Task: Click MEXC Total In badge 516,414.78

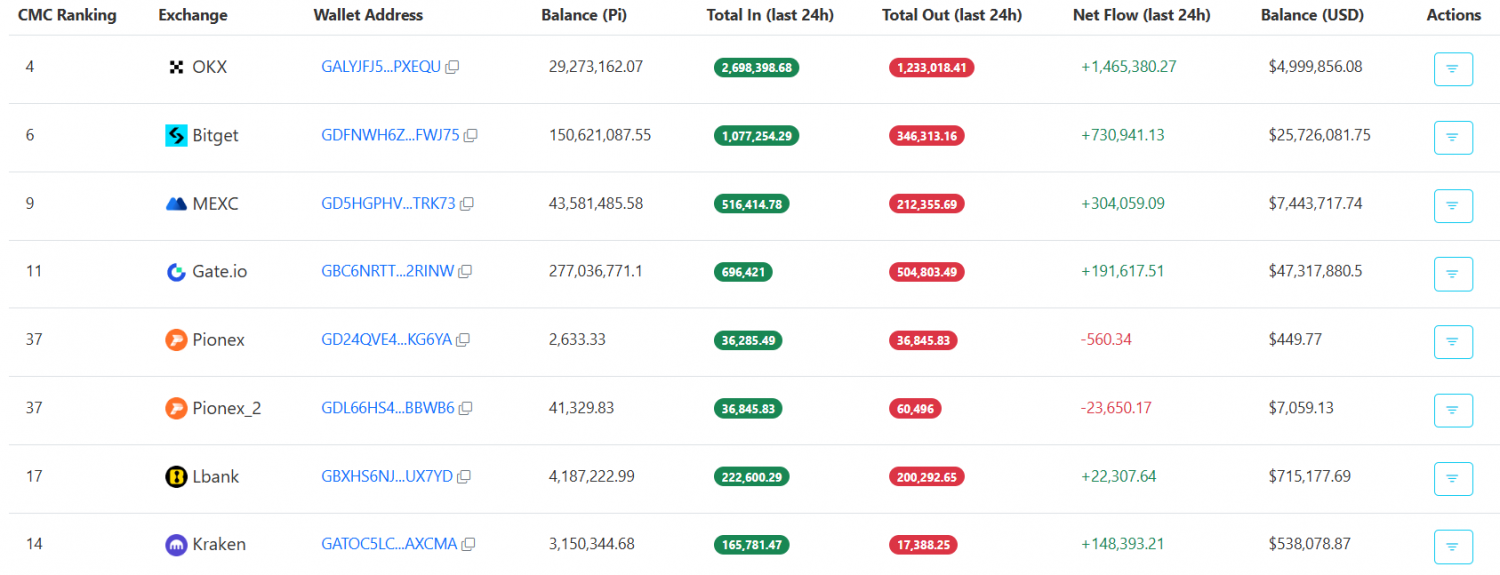Action: [x=751, y=204]
